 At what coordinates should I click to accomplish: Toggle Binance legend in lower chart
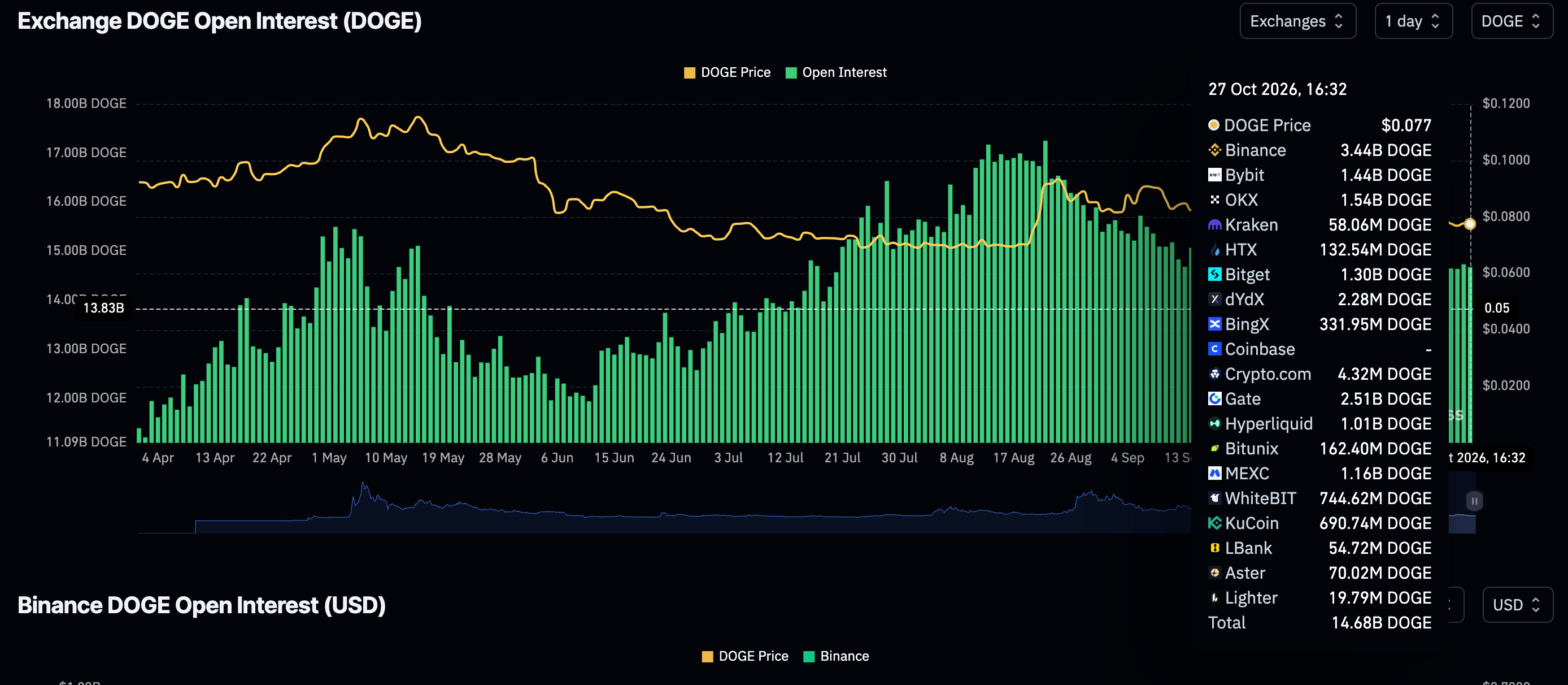(x=836, y=656)
